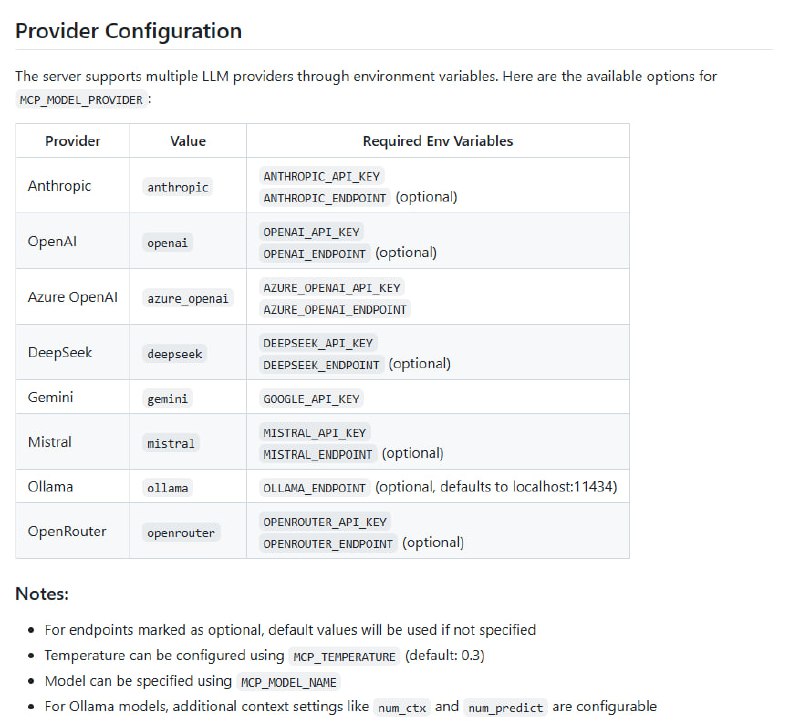Click the OPENAI_ENDPOINT variable

[315, 253]
